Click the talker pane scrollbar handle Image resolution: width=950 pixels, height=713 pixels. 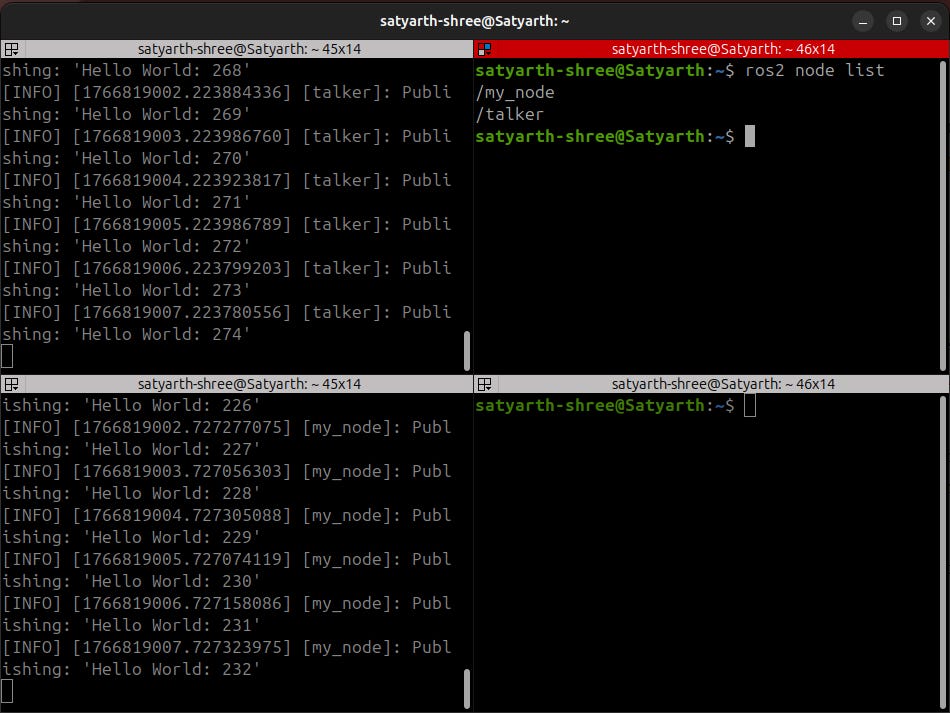coord(467,351)
